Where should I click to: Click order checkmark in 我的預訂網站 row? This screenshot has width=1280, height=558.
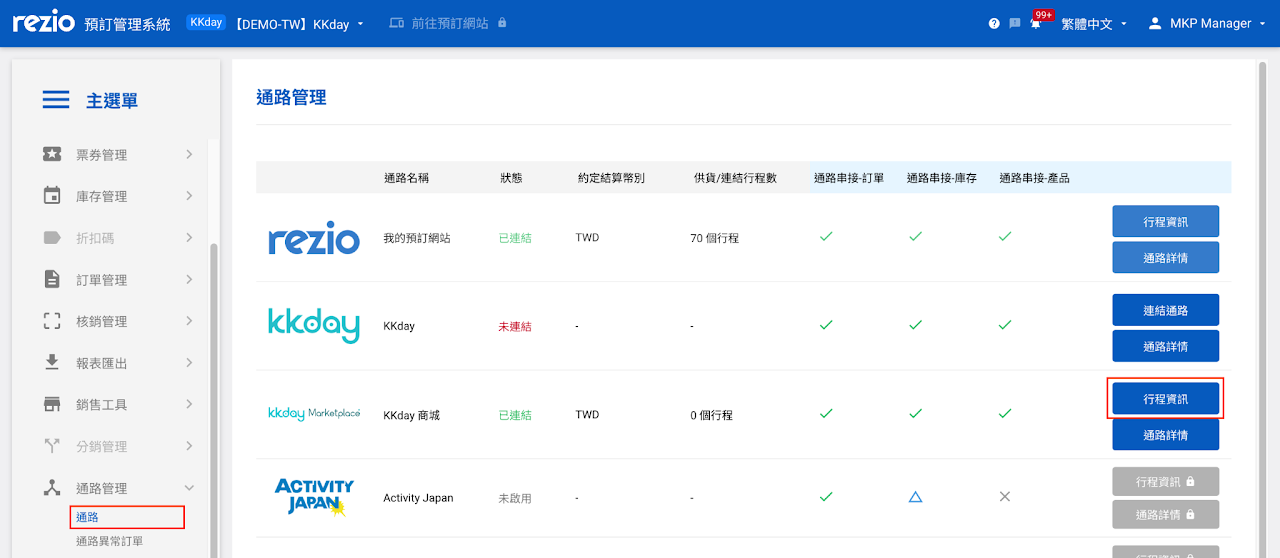(x=826, y=237)
